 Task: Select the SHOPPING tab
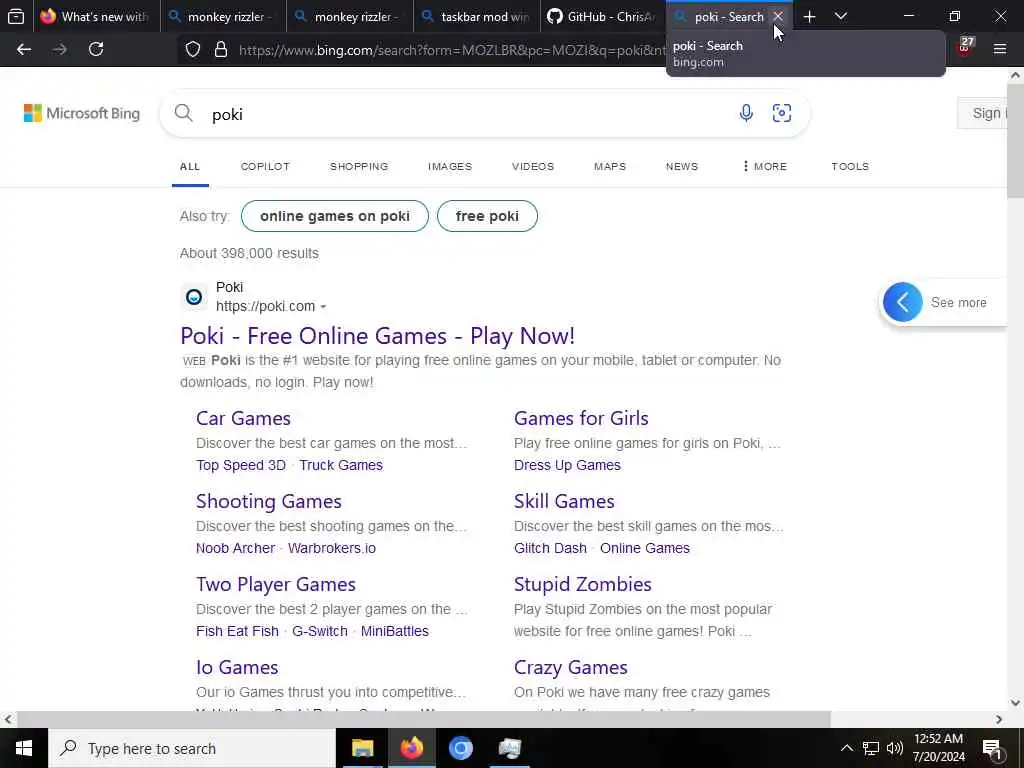pyautogui.click(x=359, y=167)
